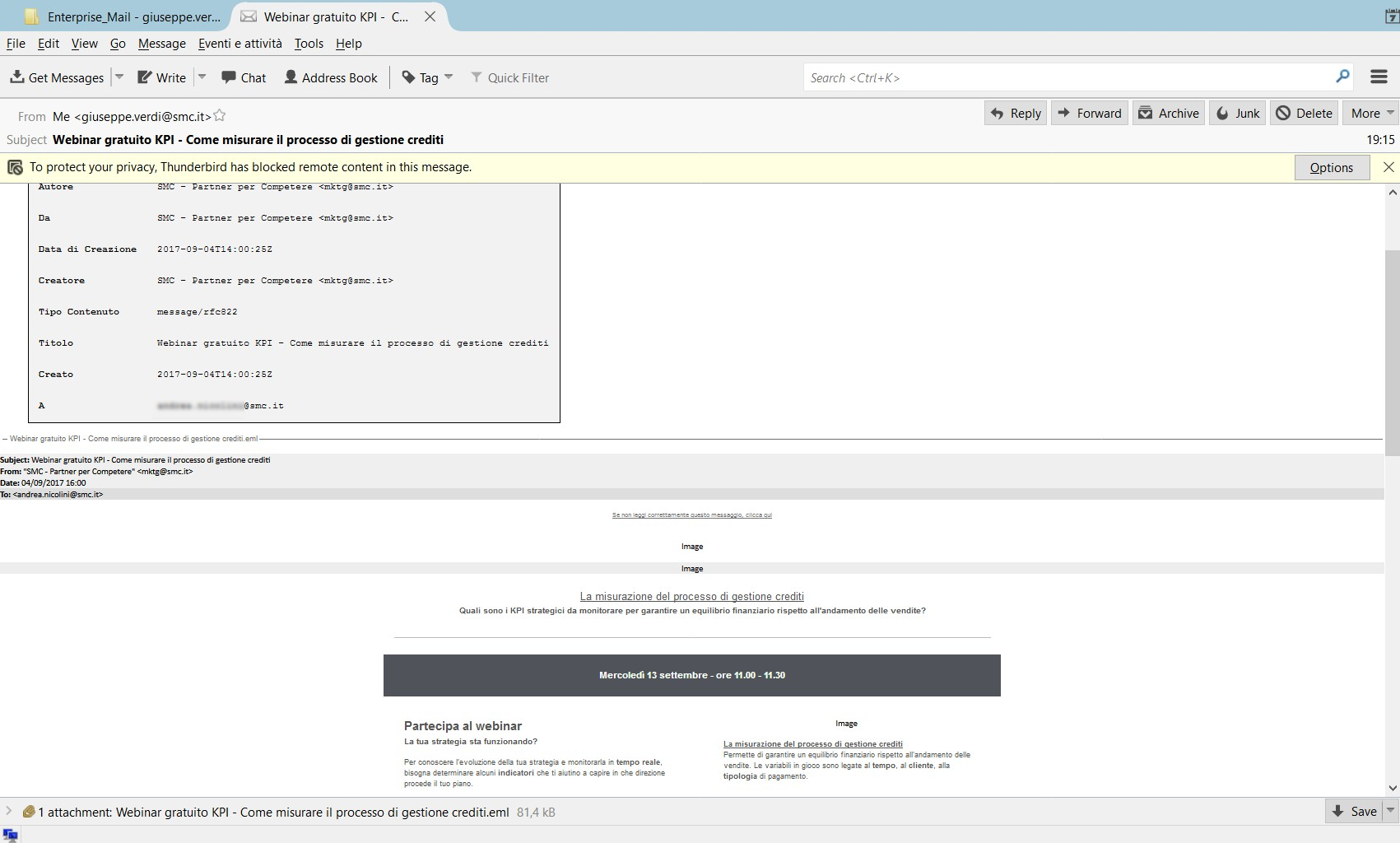Screen dimensions: 1400x843
Task: Save the attachment
Action: (x=1354, y=812)
